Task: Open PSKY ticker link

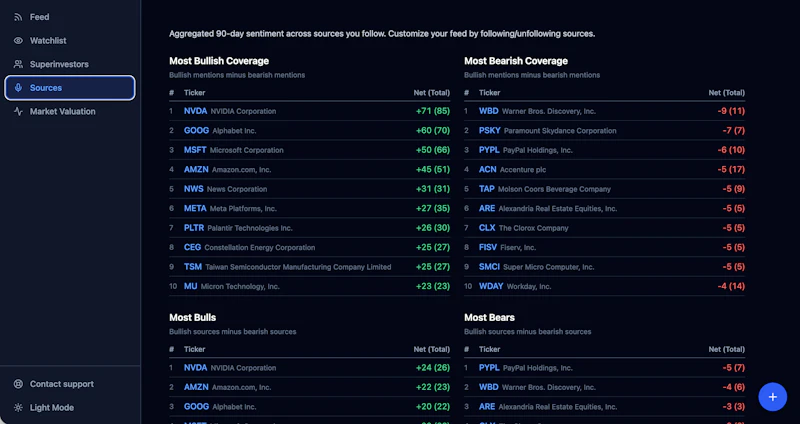Action: point(489,131)
